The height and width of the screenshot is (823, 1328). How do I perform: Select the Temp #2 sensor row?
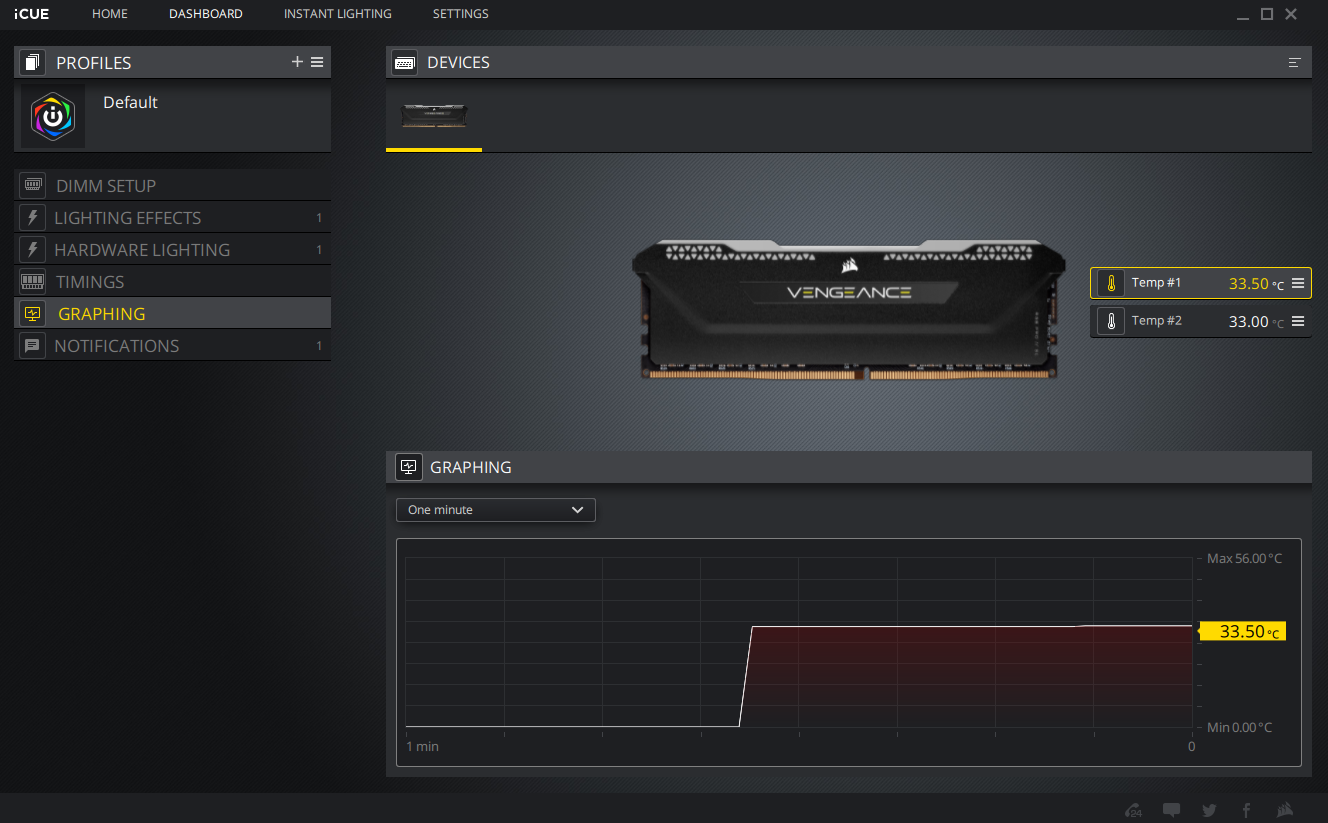(x=1180, y=321)
